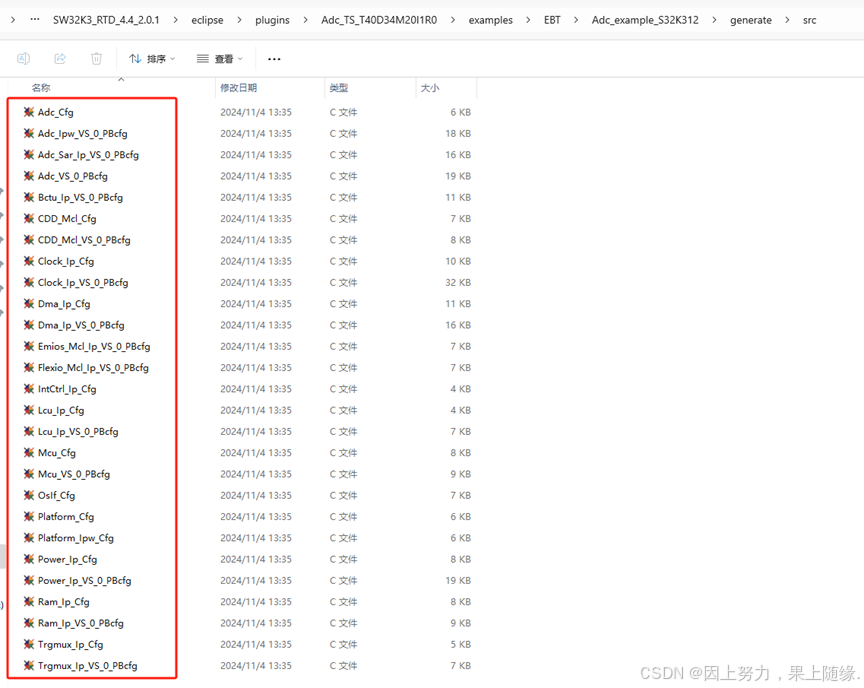Open the toolbar more options ellipsis
The width and height of the screenshot is (864, 688).
(274, 59)
